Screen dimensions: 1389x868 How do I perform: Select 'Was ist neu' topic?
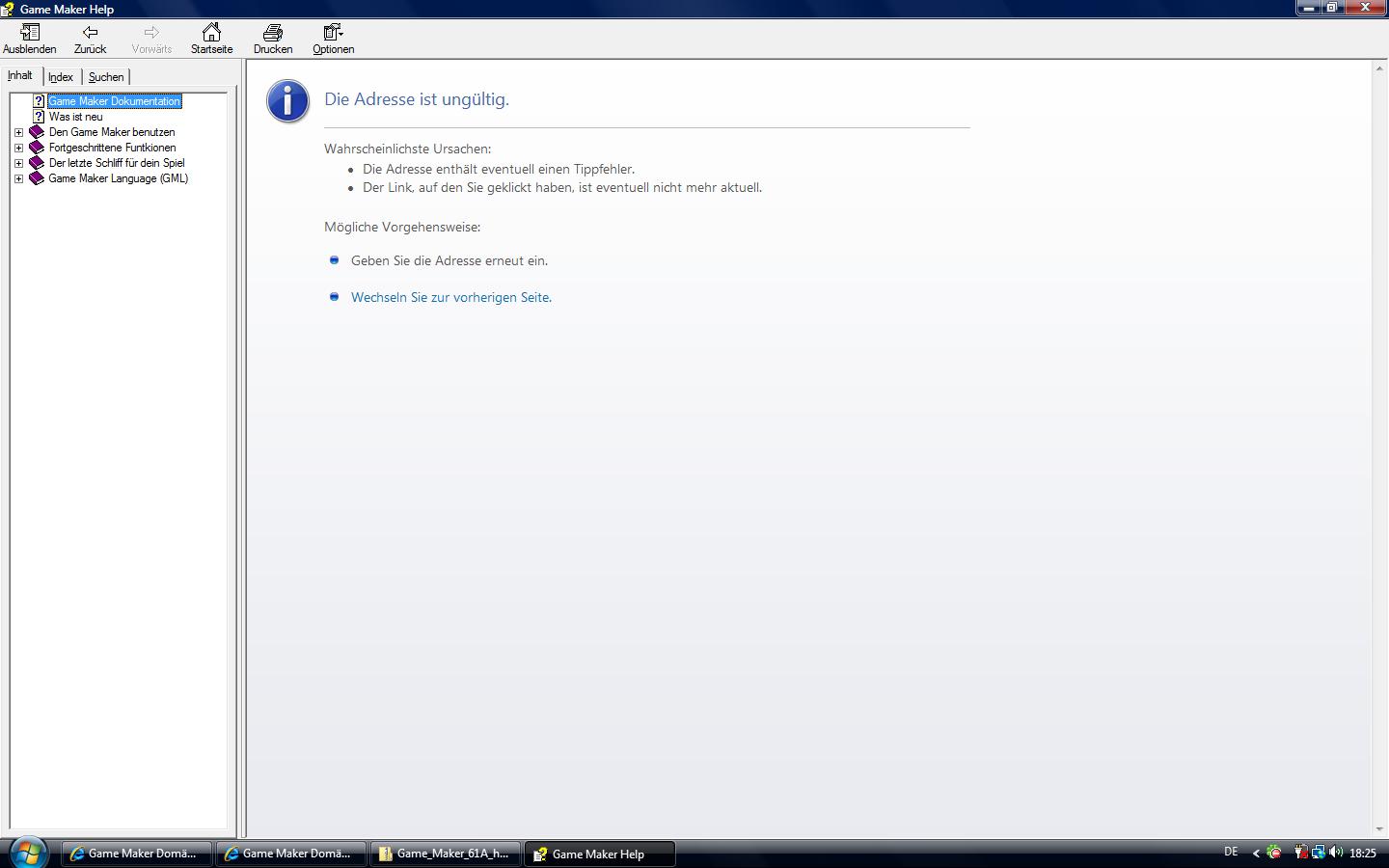75,117
